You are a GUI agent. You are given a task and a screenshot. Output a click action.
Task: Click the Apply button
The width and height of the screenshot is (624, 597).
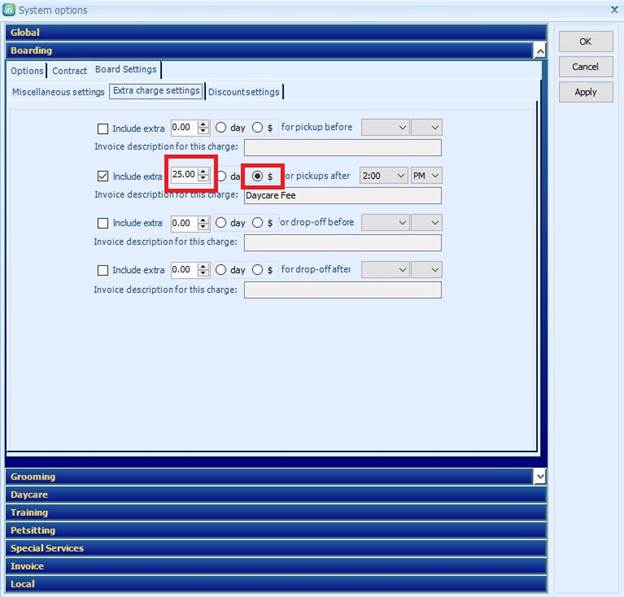pyautogui.click(x=586, y=92)
